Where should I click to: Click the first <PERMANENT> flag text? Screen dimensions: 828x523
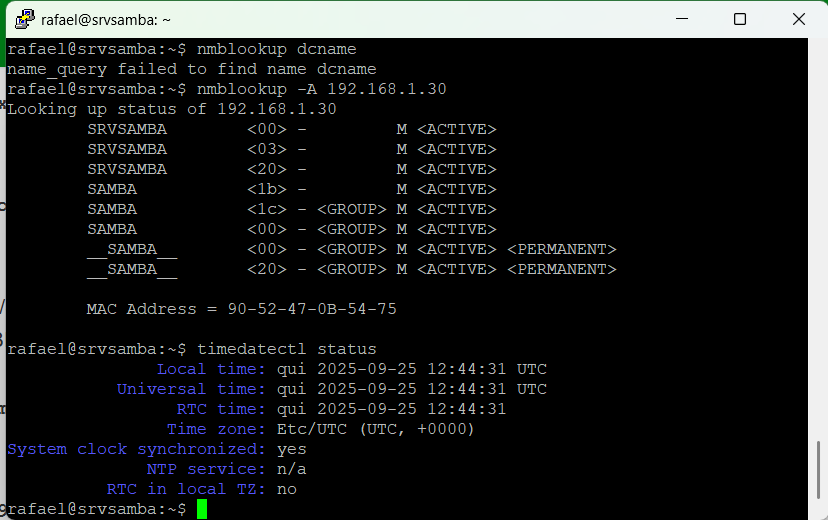pyautogui.click(x=561, y=249)
